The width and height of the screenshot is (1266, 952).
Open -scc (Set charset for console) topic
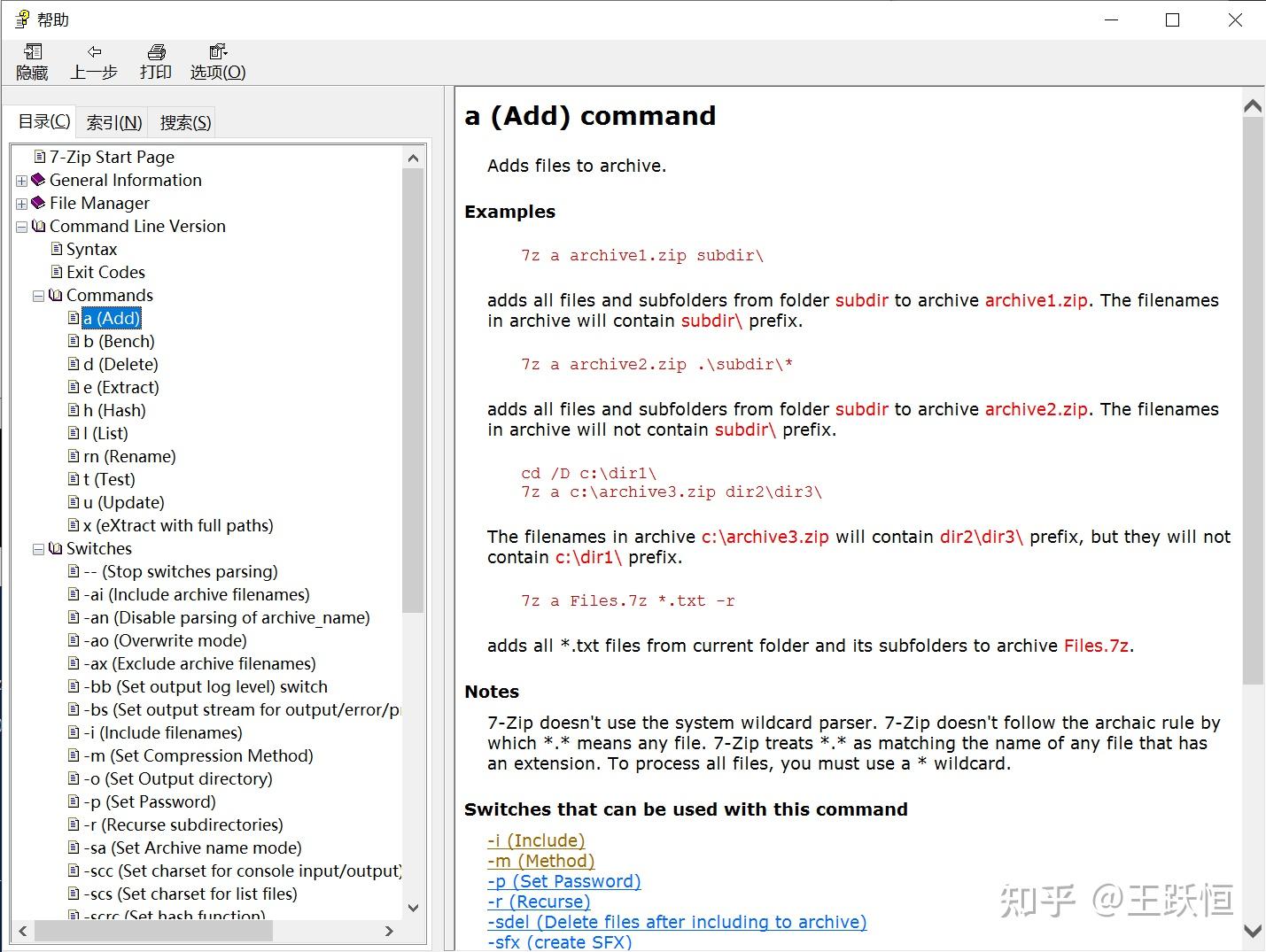(242, 871)
